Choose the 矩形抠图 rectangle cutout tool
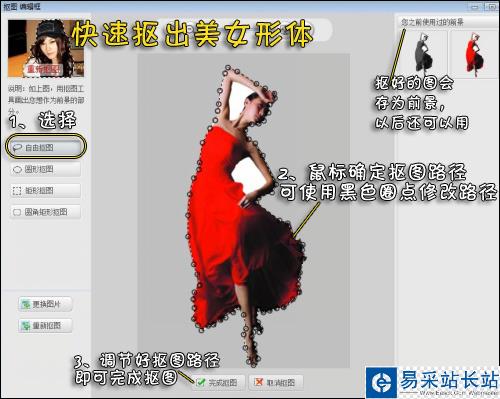The image size is (500, 399). (x=46, y=191)
